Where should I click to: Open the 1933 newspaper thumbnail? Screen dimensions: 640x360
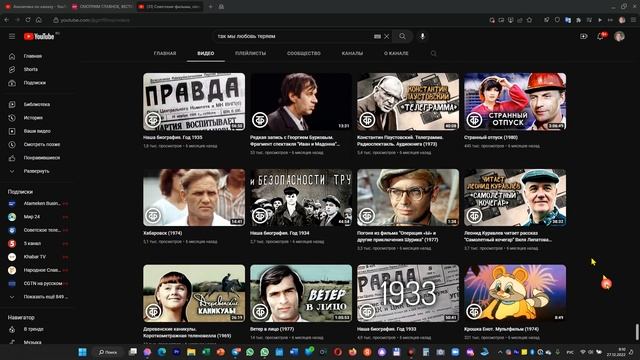tap(408, 293)
